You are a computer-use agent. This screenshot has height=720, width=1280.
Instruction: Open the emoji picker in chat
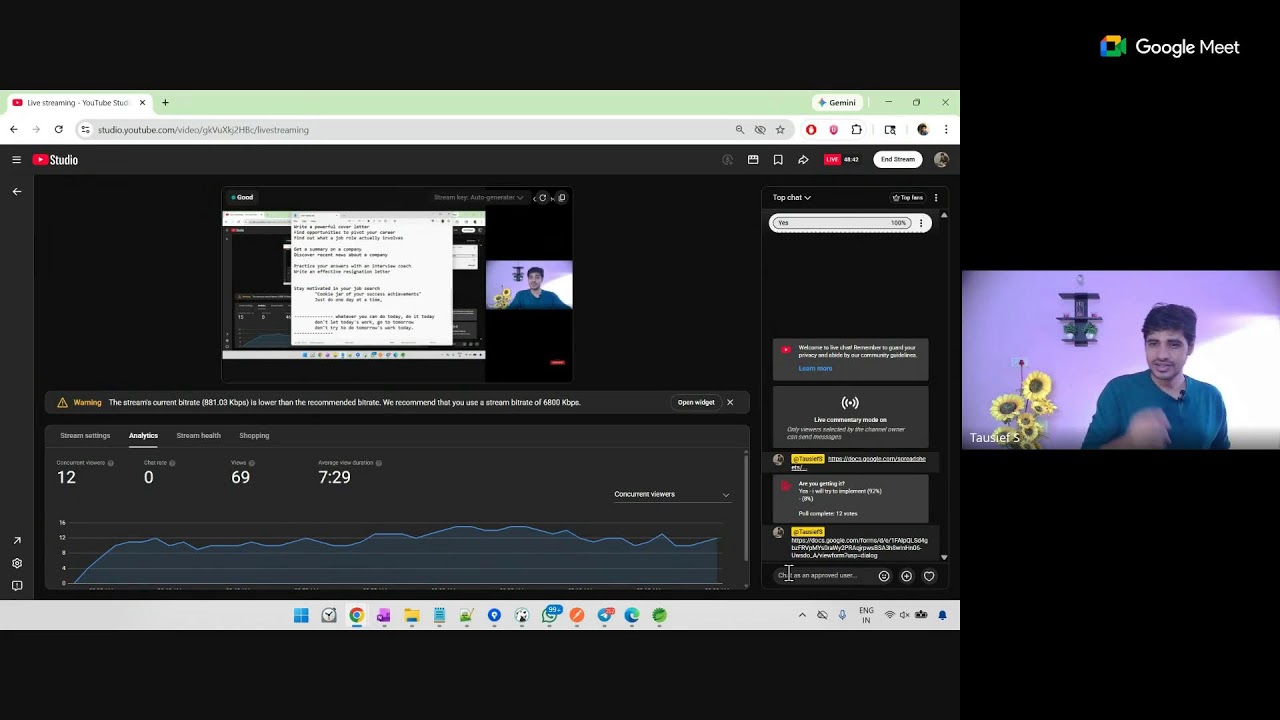tap(884, 576)
